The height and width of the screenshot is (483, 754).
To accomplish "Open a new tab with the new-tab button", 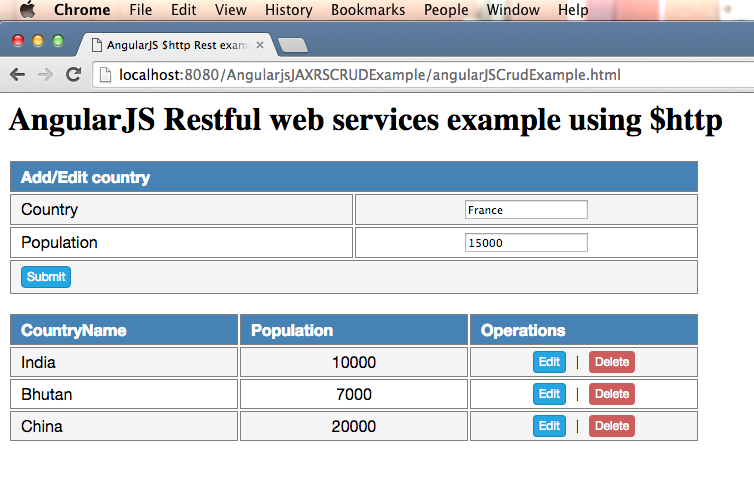I will (293, 45).
